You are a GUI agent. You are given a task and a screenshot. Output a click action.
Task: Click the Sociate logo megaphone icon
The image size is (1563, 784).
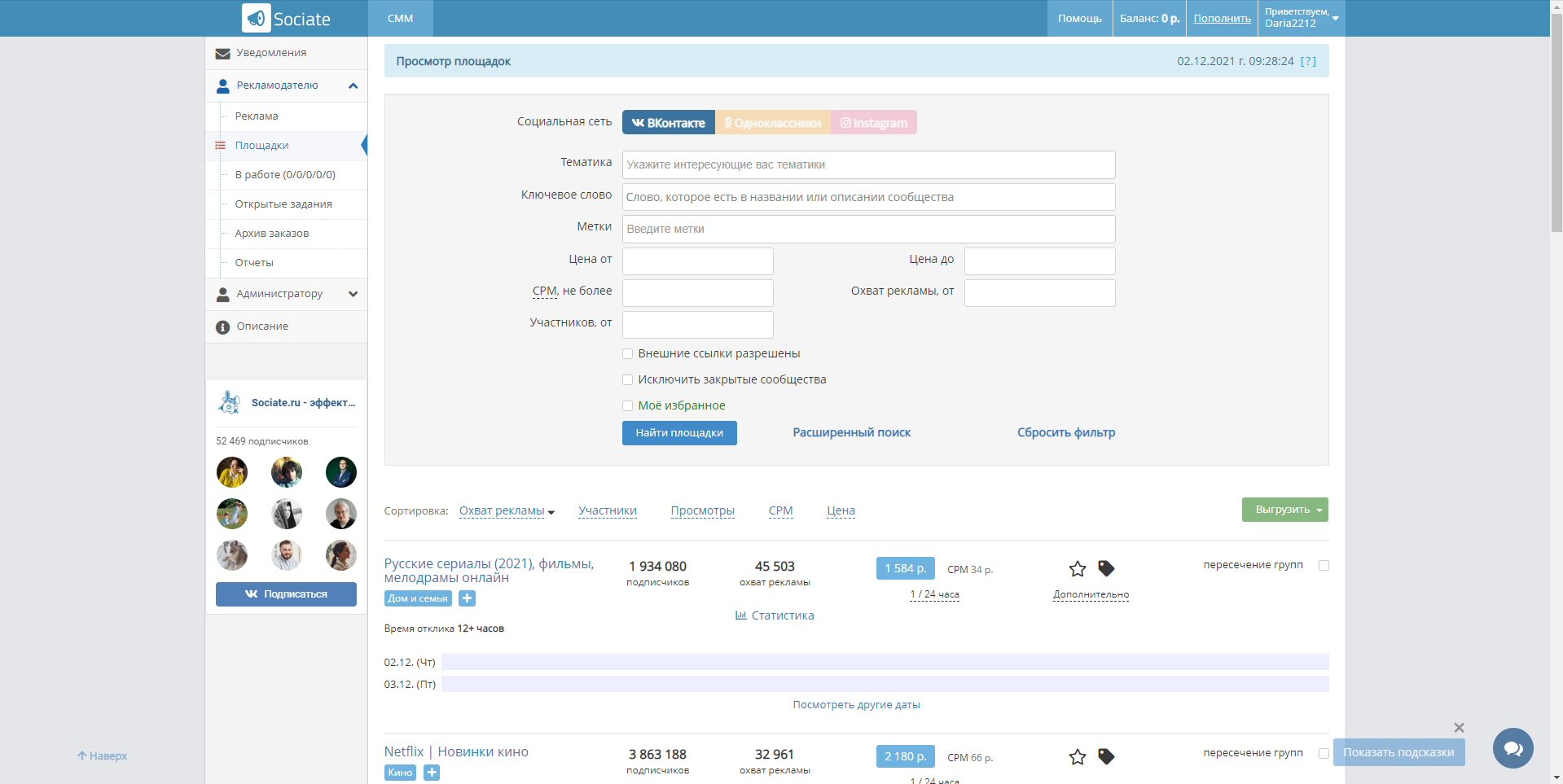tap(256, 18)
